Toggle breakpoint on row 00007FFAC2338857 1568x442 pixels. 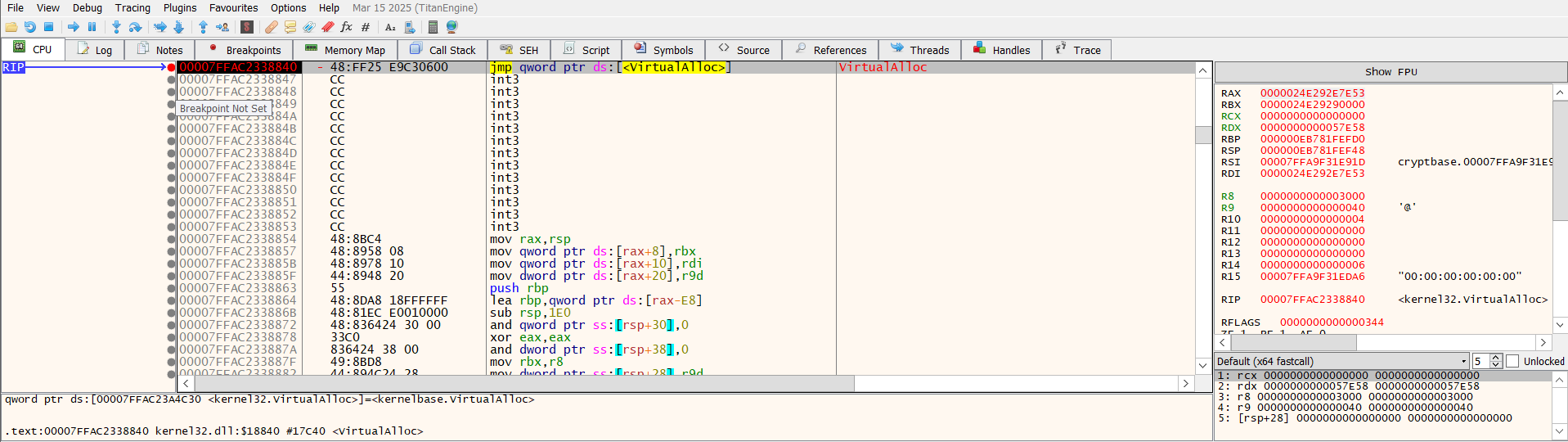pyautogui.click(x=171, y=251)
